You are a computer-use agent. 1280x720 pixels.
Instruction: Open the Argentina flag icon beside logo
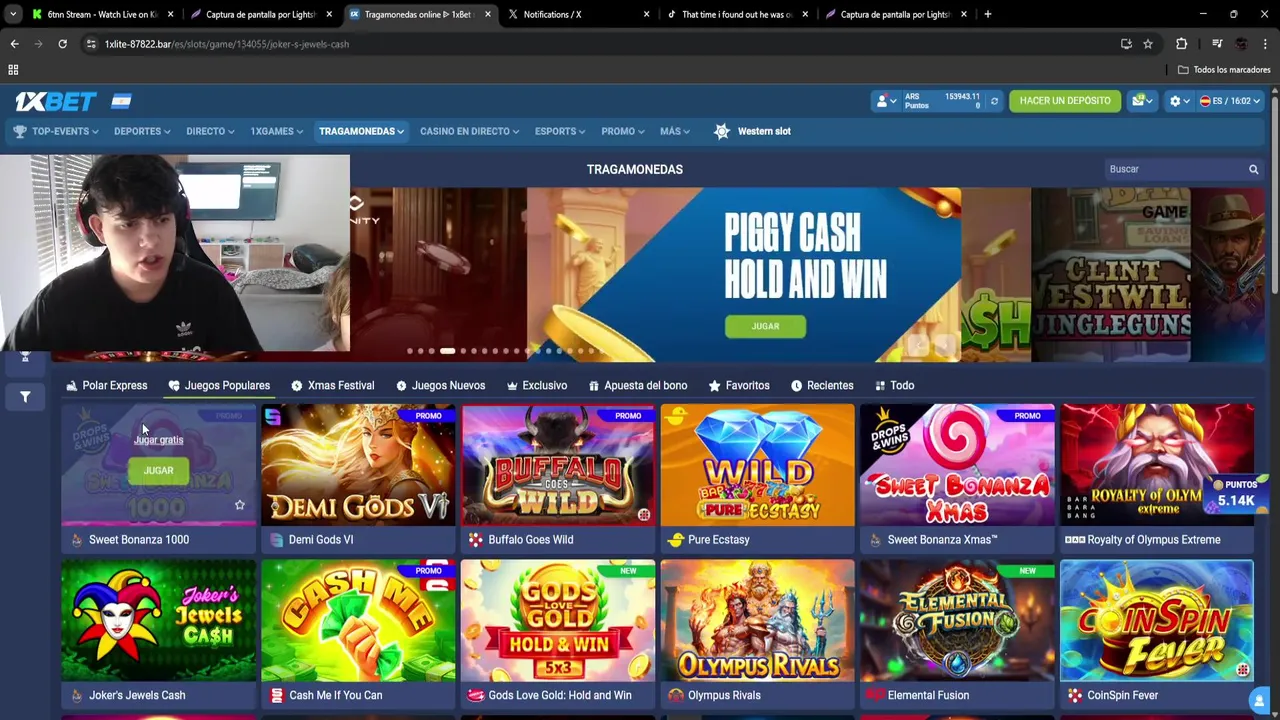coord(121,101)
